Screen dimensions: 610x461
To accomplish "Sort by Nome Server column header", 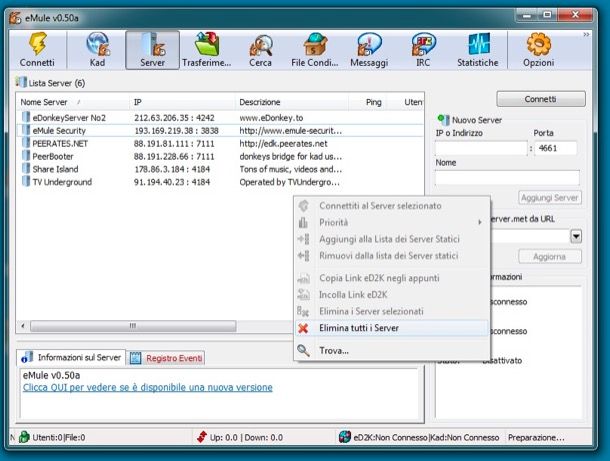I will 73,102.
